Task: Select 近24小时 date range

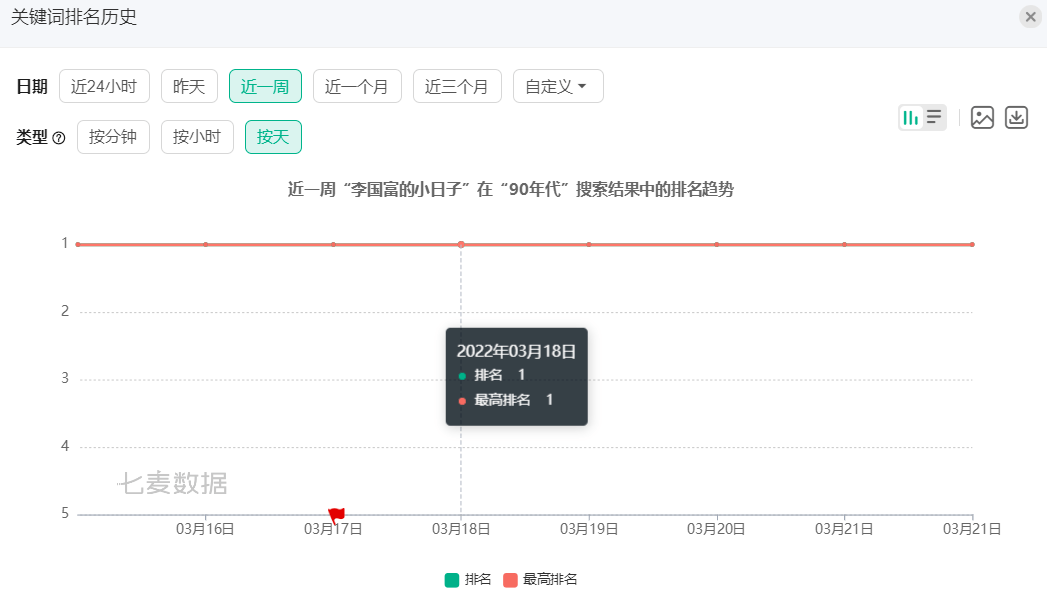Action: [104, 86]
